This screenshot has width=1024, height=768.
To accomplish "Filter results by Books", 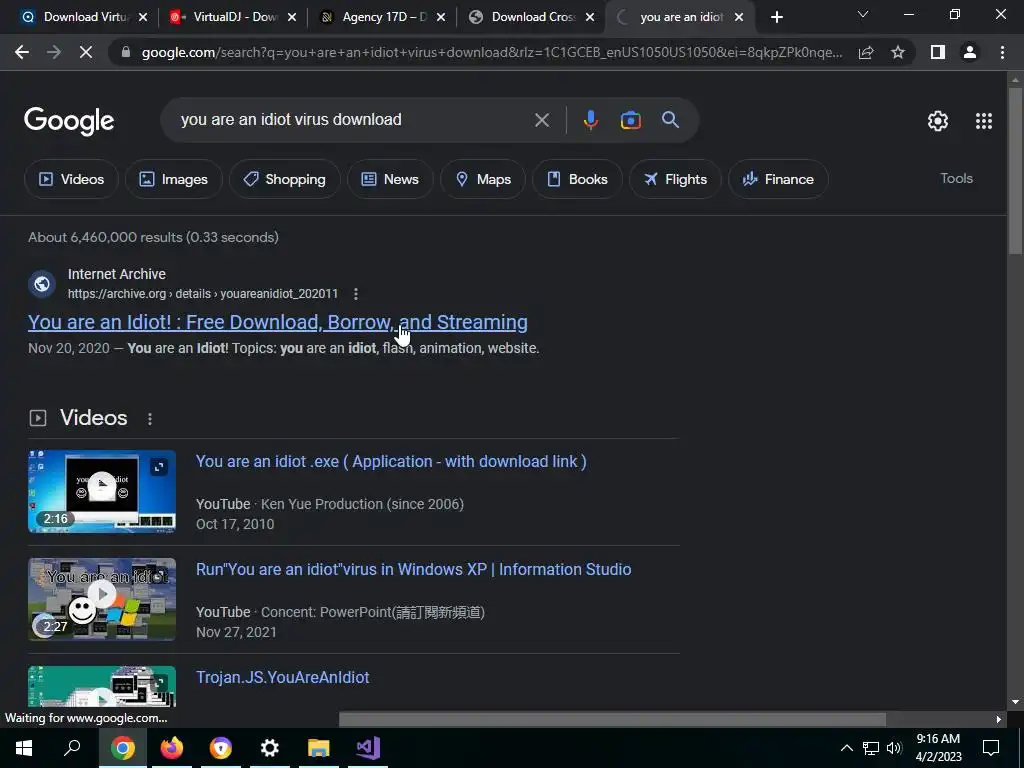I will click(577, 180).
